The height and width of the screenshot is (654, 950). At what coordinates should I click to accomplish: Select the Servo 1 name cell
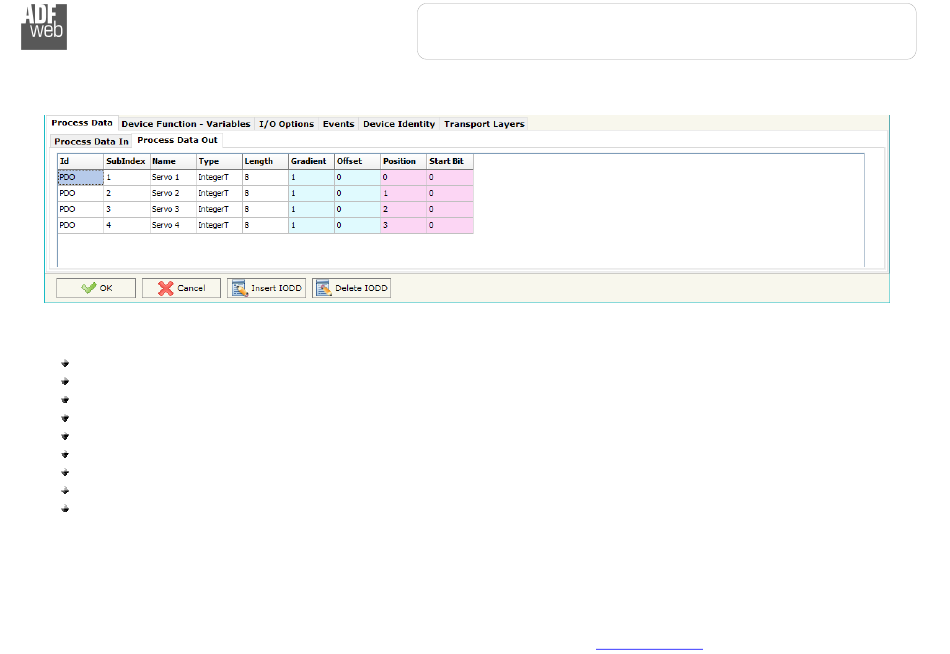pos(172,177)
